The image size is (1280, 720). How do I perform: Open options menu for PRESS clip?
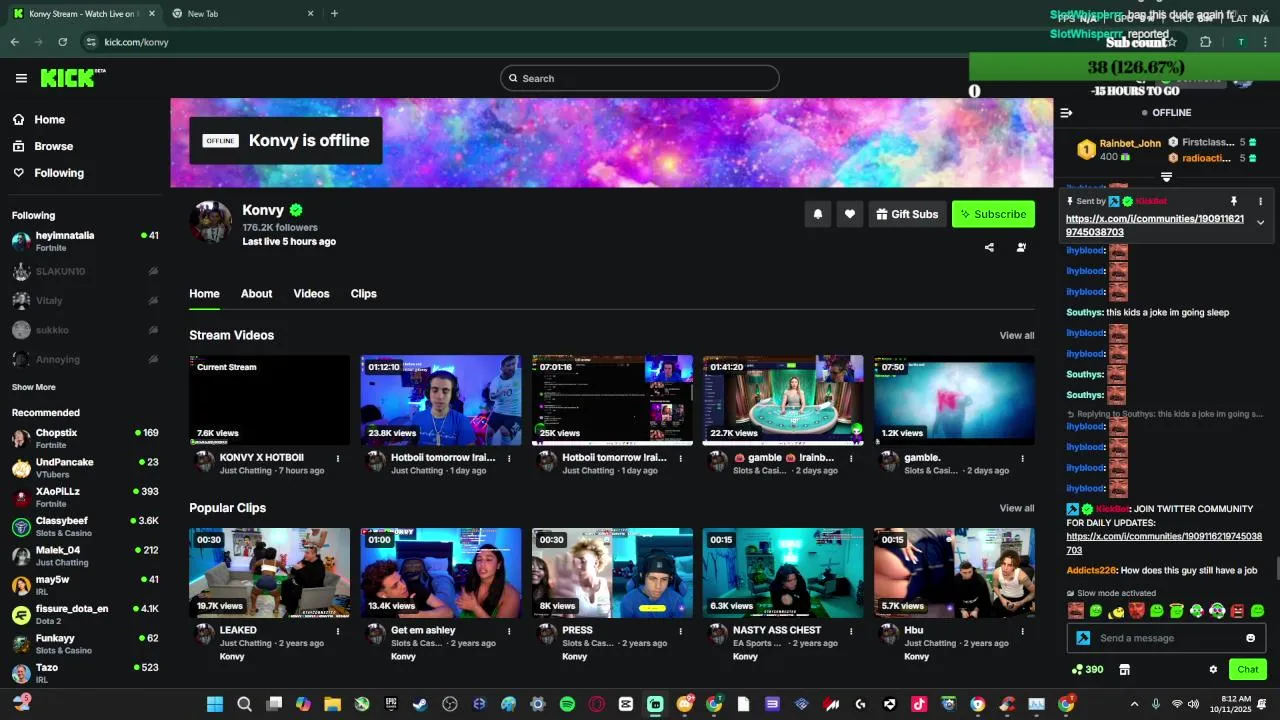coord(680,631)
